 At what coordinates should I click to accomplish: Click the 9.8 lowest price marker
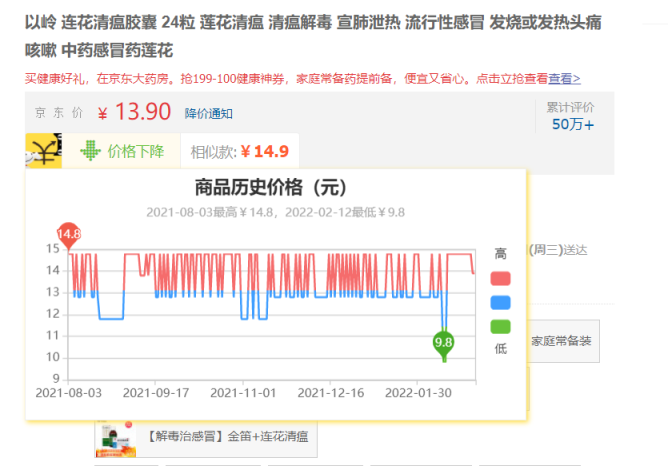(444, 343)
